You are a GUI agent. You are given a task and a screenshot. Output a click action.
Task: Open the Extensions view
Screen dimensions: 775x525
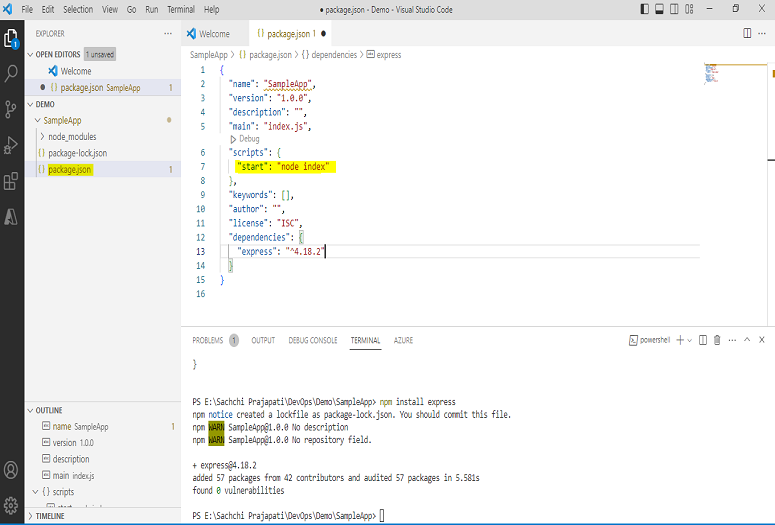click(x=11, y=181)
